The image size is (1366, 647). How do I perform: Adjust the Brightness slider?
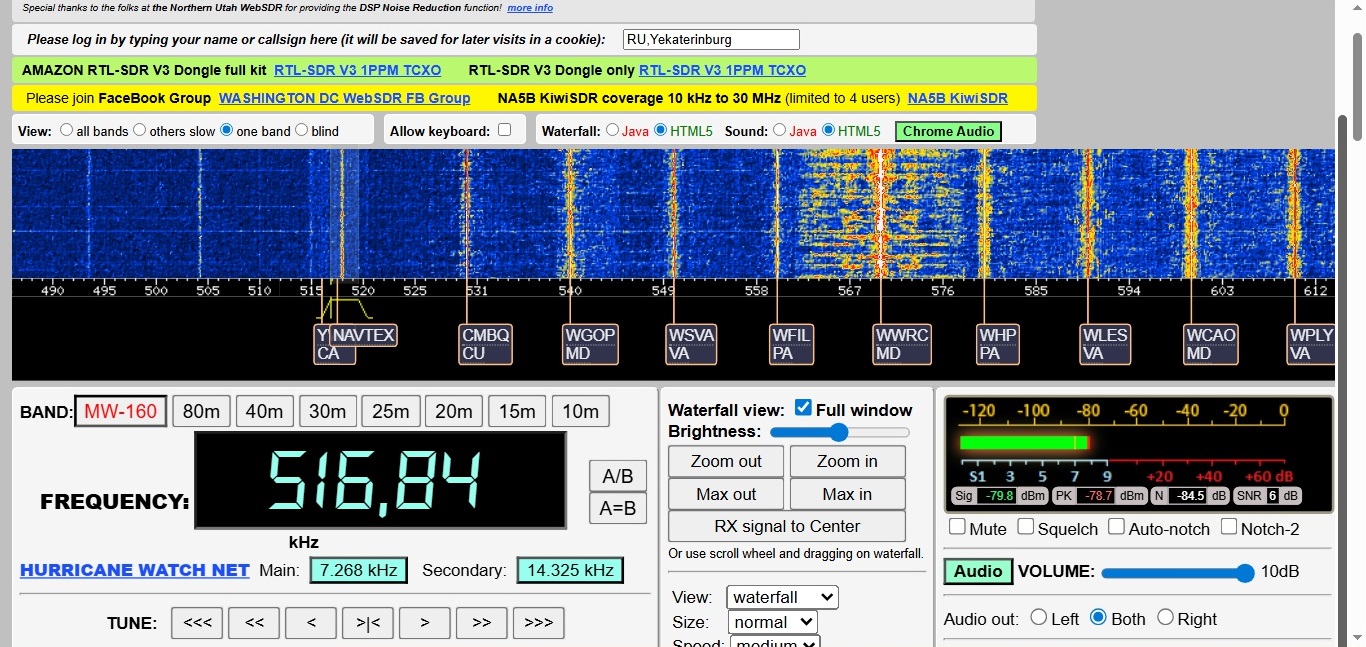(839, 432)
